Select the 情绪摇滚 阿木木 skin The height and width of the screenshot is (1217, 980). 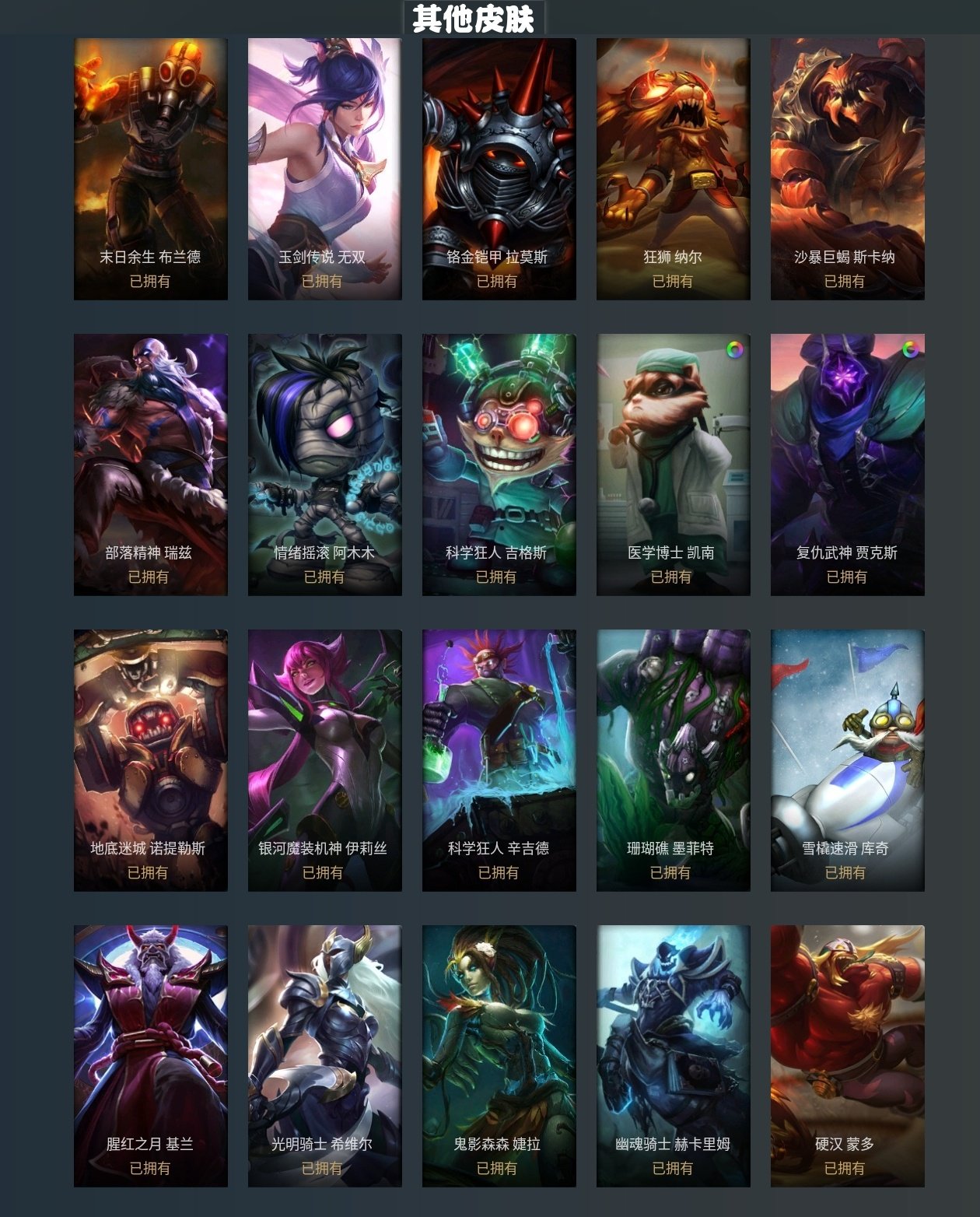325,465
